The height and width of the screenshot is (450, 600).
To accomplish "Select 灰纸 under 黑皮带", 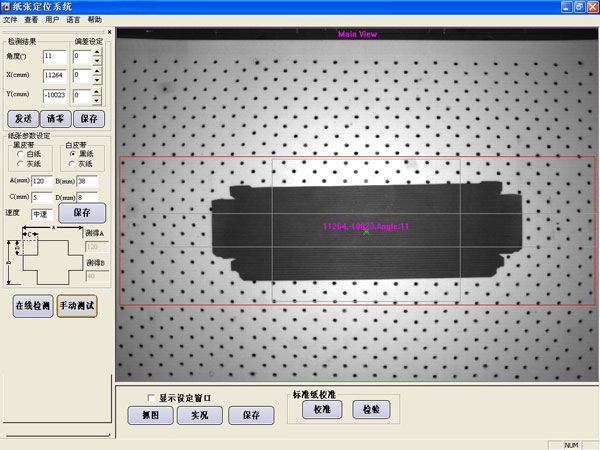I will pos(29,164).
